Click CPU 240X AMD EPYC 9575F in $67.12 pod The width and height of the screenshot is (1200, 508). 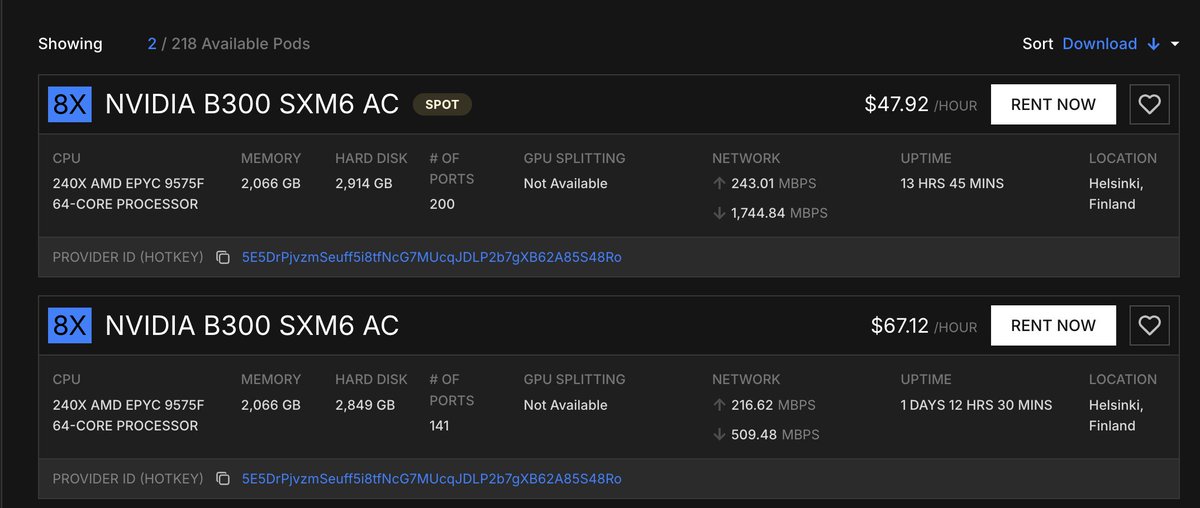click(128, 415)
